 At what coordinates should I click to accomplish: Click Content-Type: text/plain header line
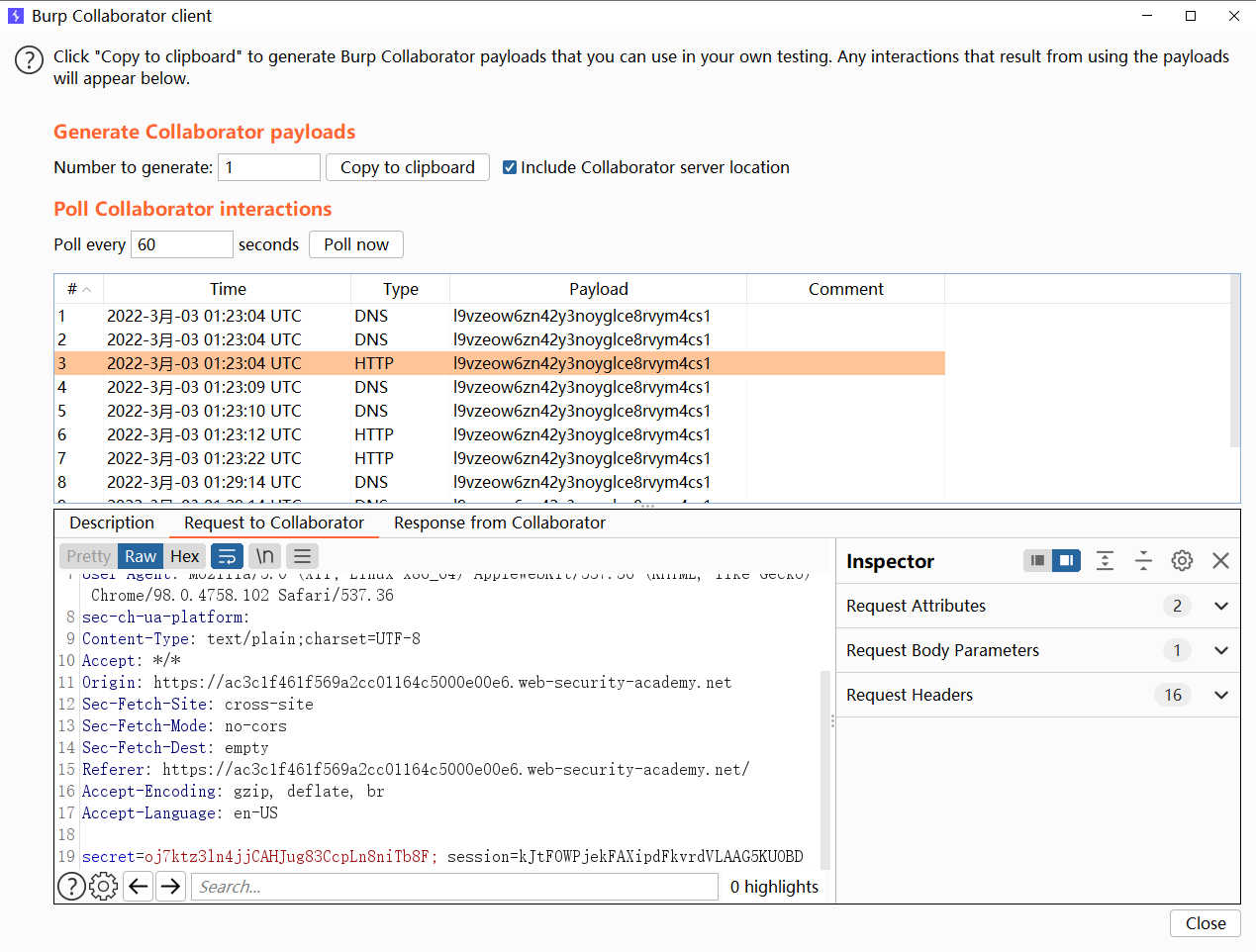251,638
